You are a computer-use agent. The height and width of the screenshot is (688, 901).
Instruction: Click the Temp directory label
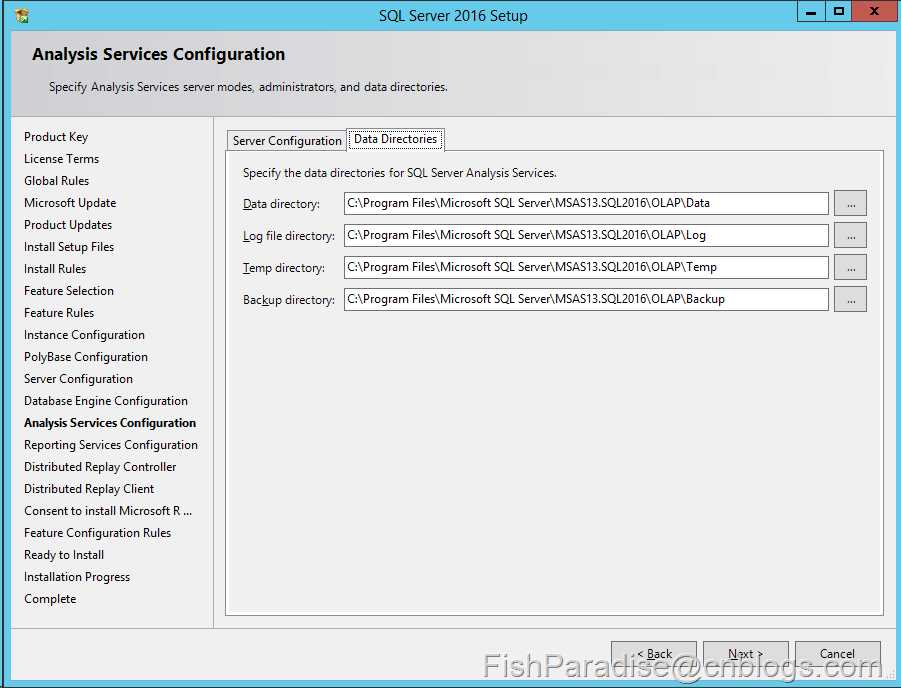[283, 268]
